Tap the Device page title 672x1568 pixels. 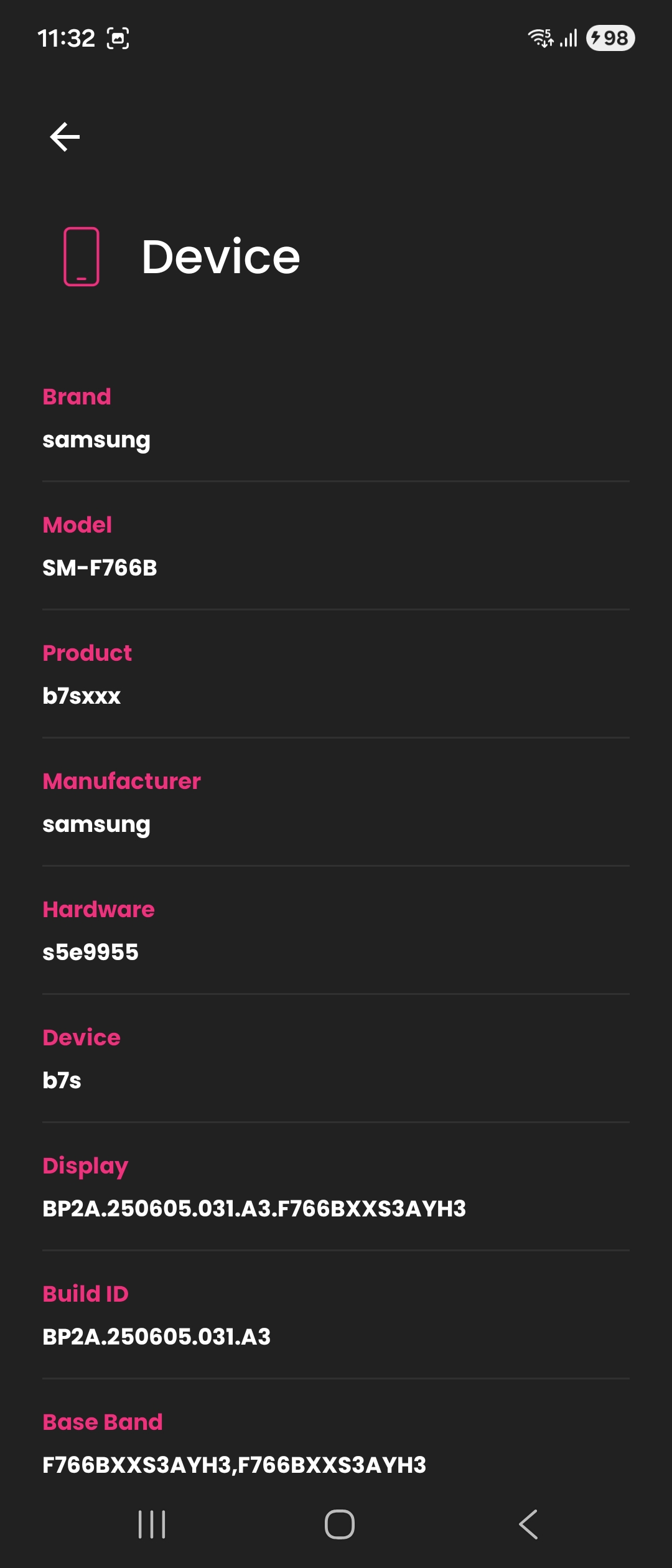click(x=221, y=256)
